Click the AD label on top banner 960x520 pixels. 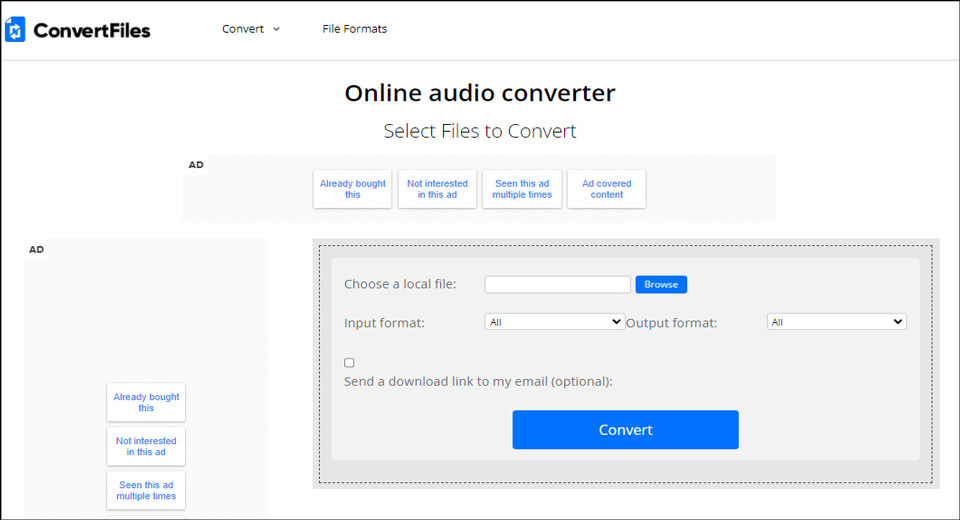(x=196, y=165)
